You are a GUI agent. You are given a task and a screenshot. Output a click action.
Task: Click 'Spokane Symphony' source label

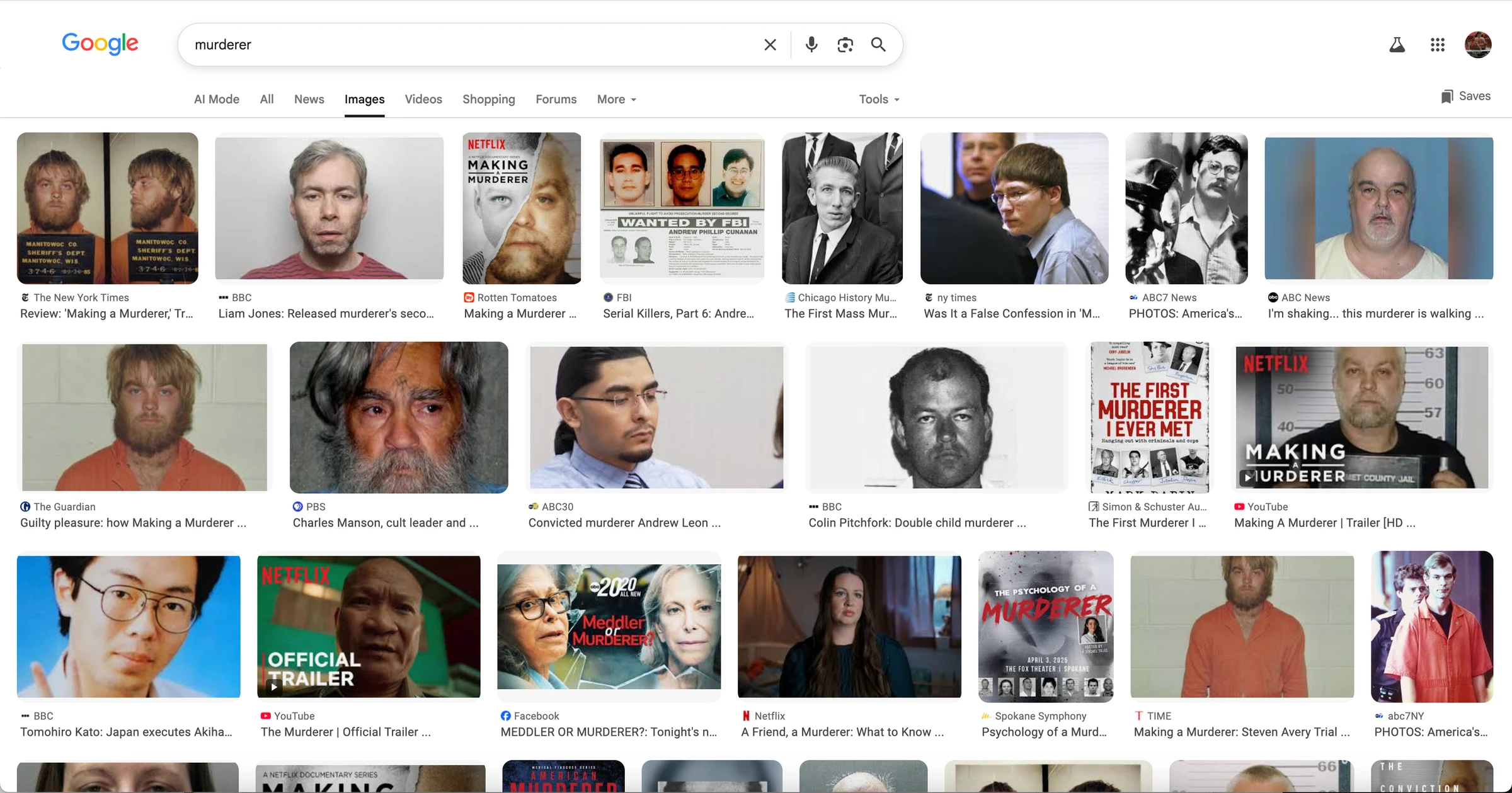[1041, 716]
